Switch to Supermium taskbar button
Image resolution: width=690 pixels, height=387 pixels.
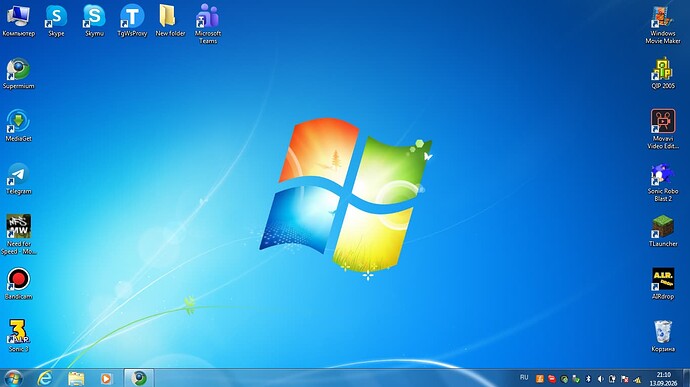139,378
